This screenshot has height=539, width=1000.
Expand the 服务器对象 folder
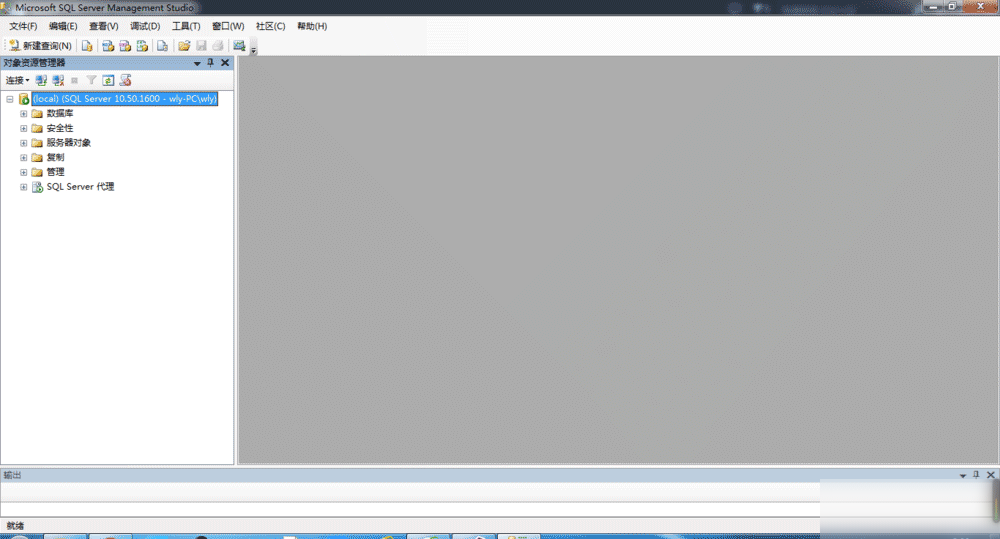pos(24,143)
